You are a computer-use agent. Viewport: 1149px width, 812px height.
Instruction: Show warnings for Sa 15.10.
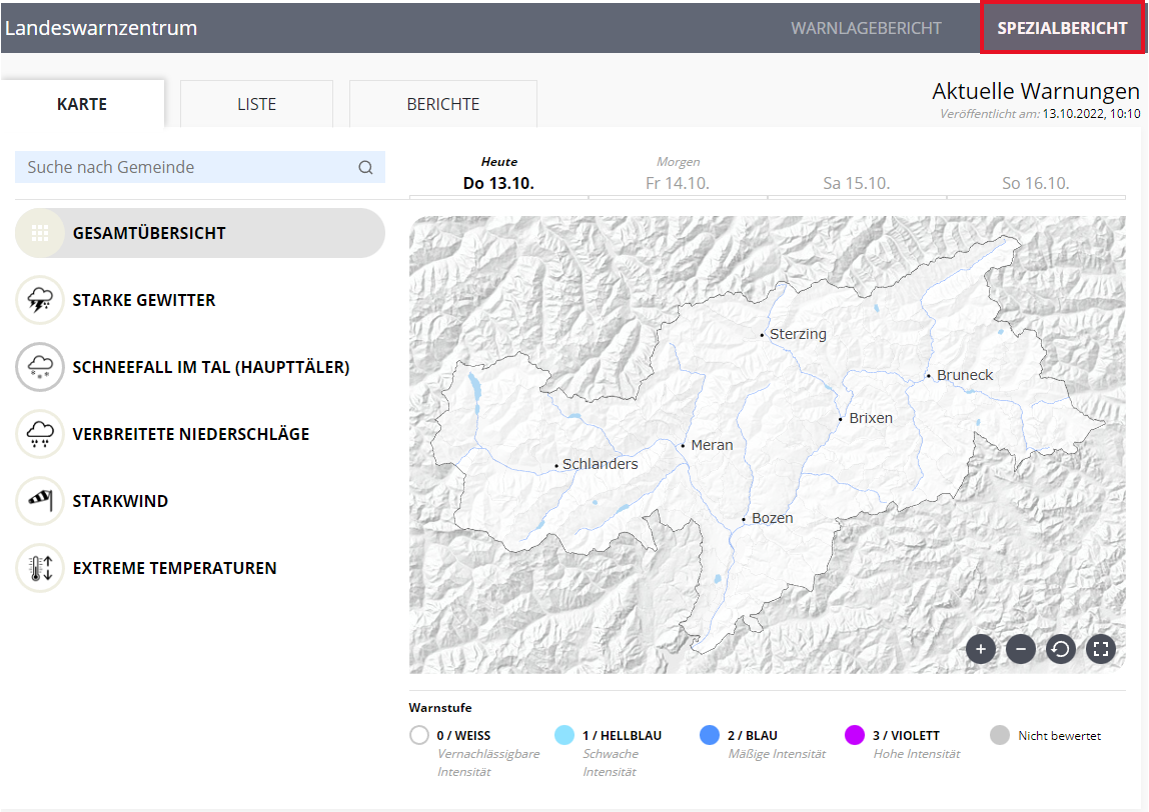[856, 183]
